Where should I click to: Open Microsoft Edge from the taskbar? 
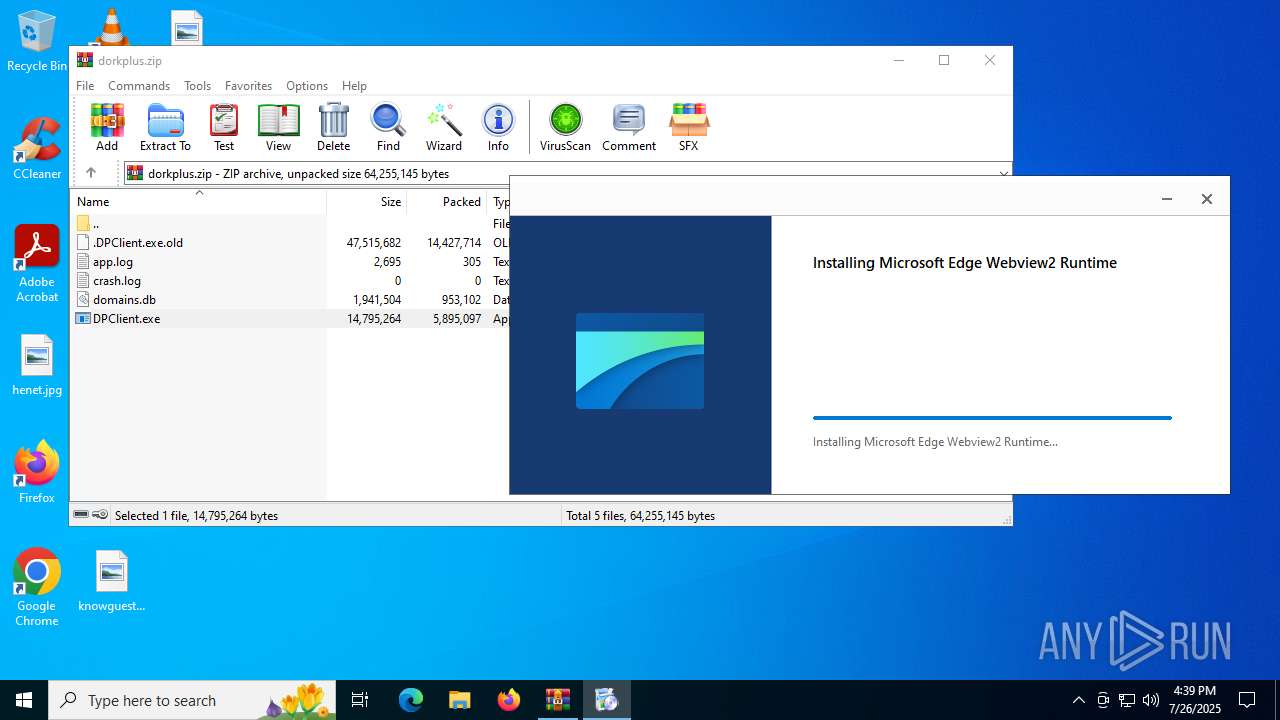point(411,700)
